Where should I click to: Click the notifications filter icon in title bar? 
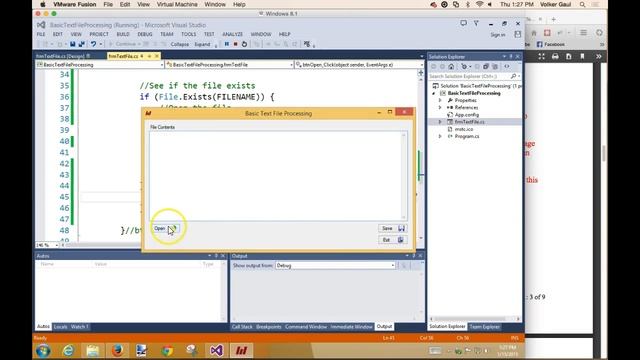pyautogui.click(x=476, y=23)
